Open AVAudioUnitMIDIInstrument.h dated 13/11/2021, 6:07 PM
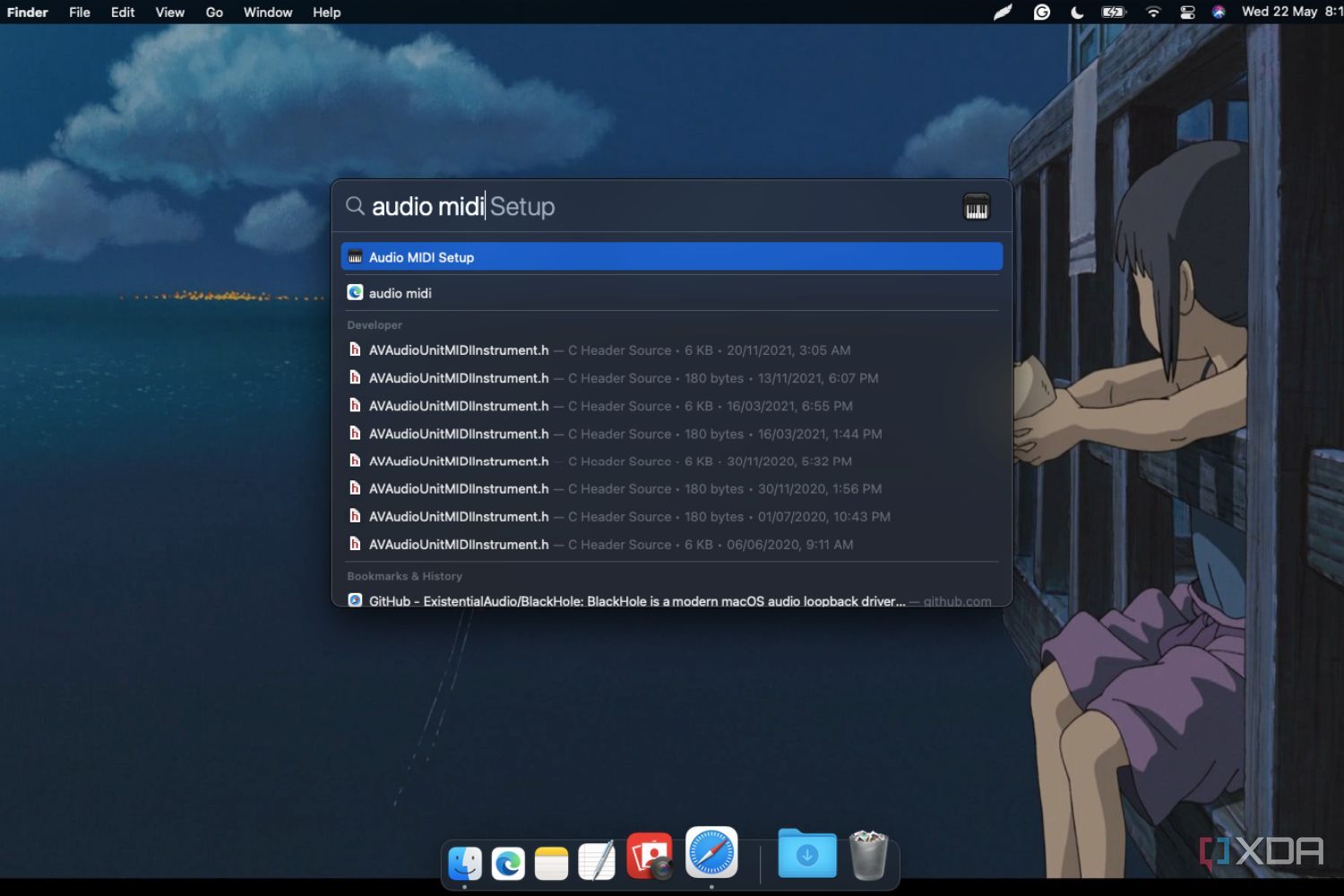Image resolution: width=1344 pixels, height=896 pixels. [671, 378]
